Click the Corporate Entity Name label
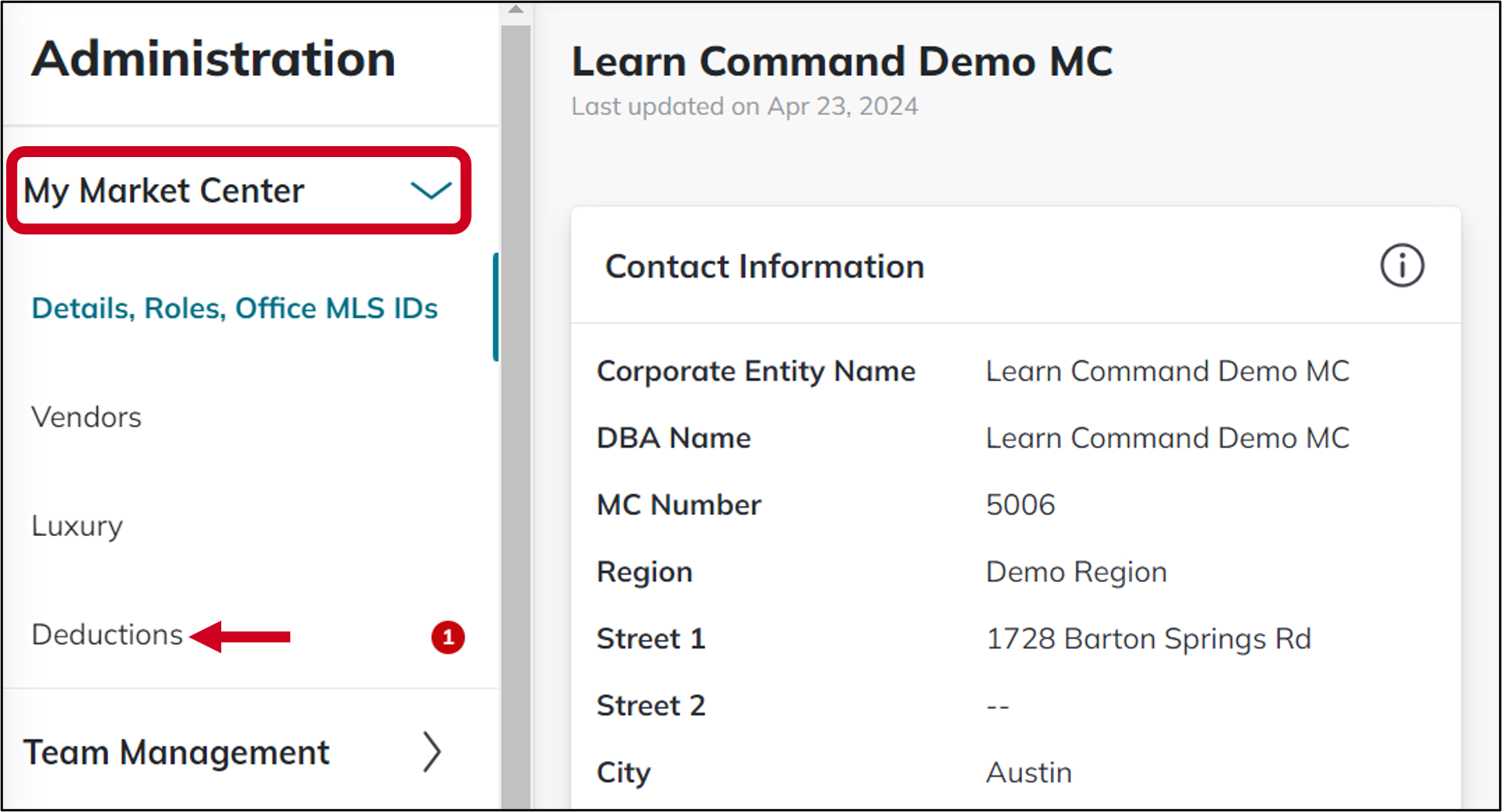 (x=756, y=371)
